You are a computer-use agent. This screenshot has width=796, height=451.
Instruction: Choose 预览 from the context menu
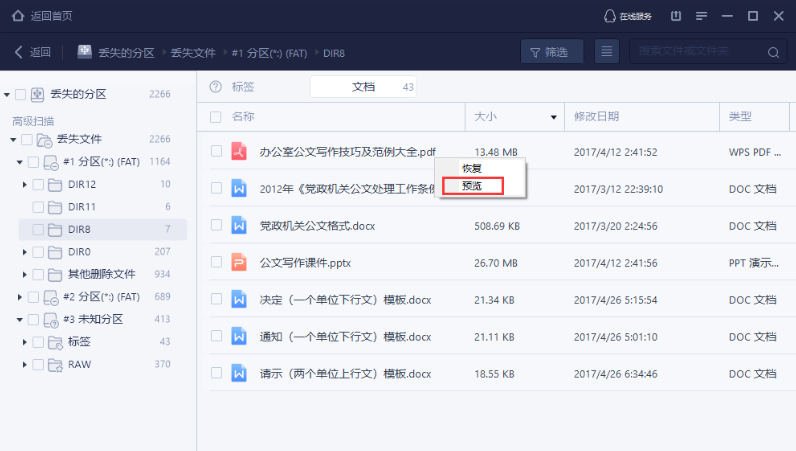point(471,185)
